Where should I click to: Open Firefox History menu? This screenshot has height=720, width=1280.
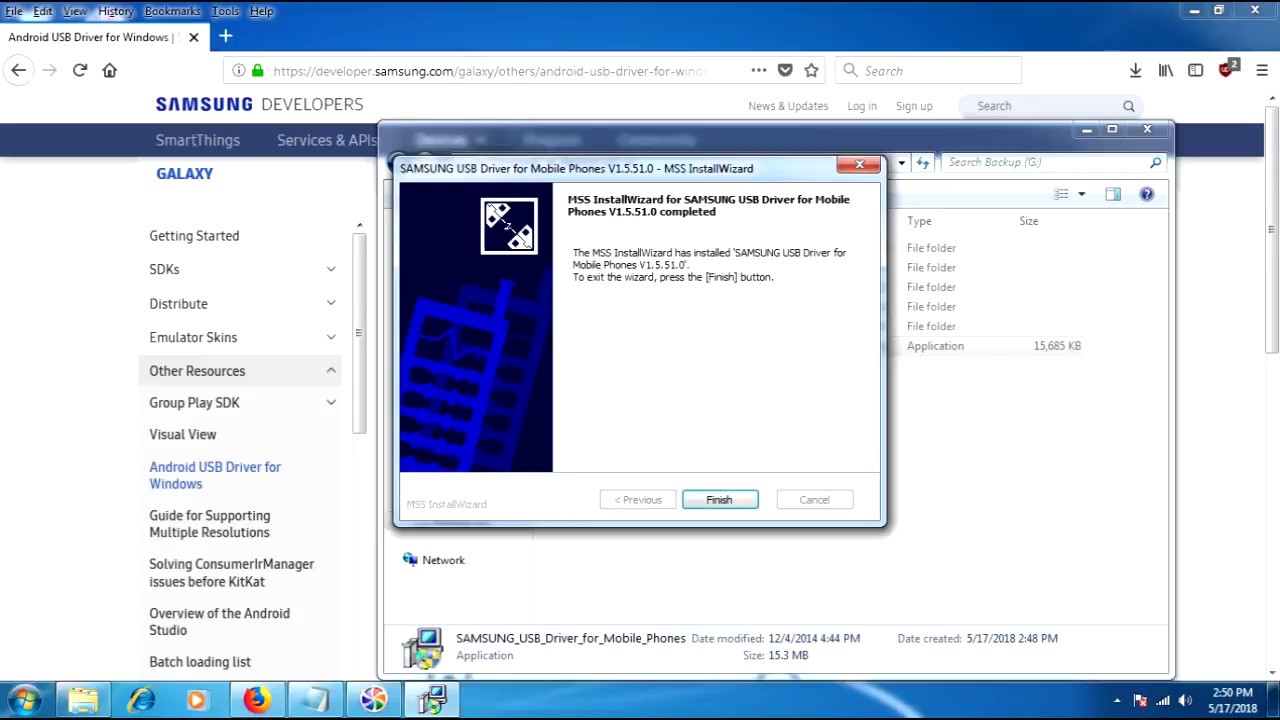115,11
